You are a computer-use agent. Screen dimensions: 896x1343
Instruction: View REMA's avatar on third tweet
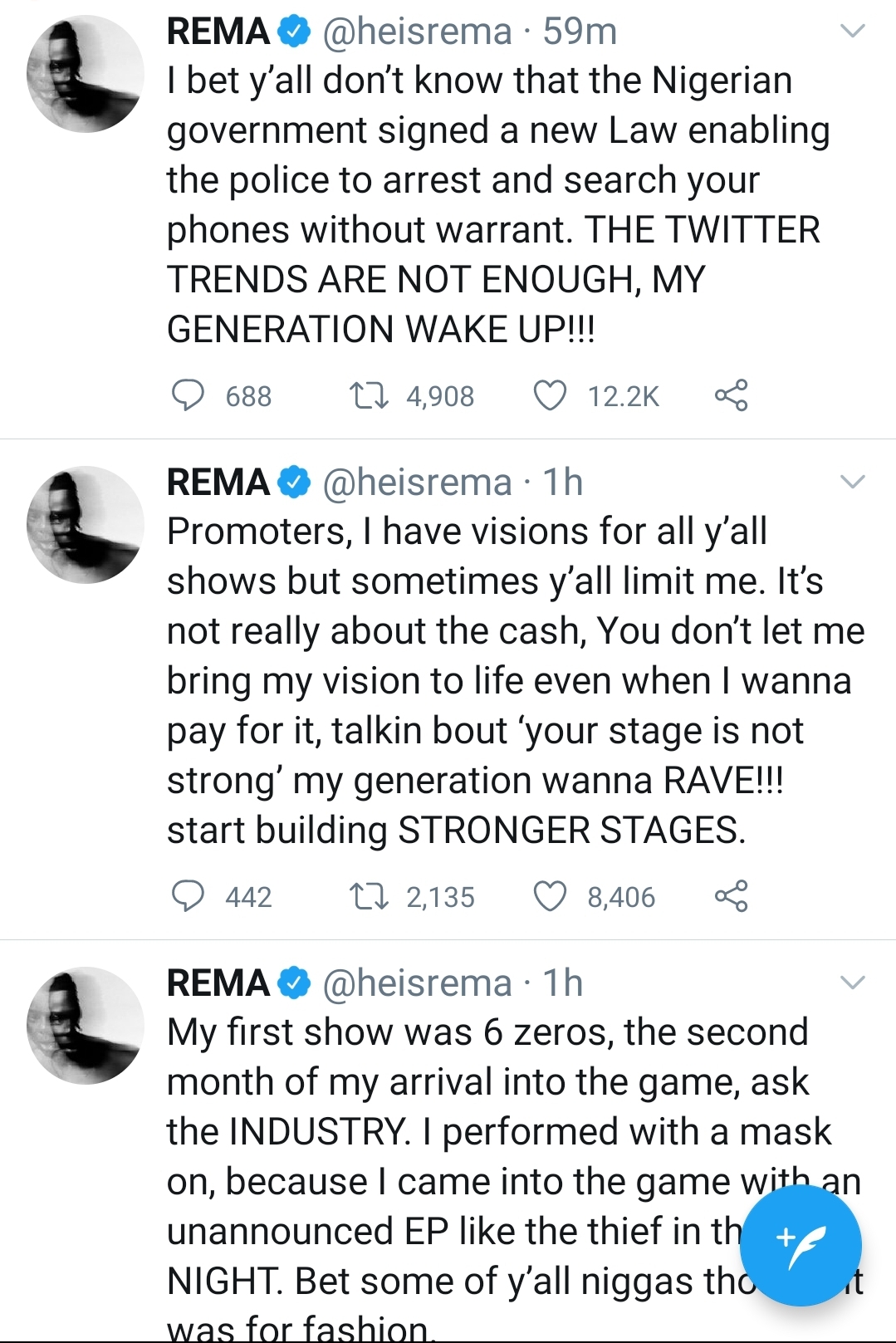(85, 1025)
